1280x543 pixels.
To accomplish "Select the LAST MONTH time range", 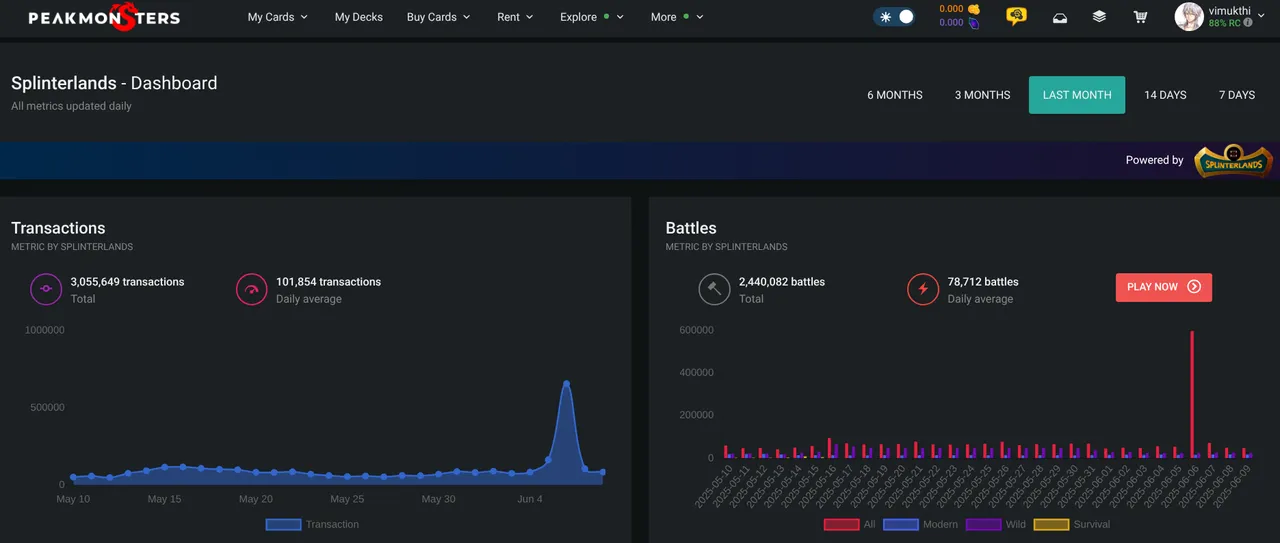I will coord(1077,95).
